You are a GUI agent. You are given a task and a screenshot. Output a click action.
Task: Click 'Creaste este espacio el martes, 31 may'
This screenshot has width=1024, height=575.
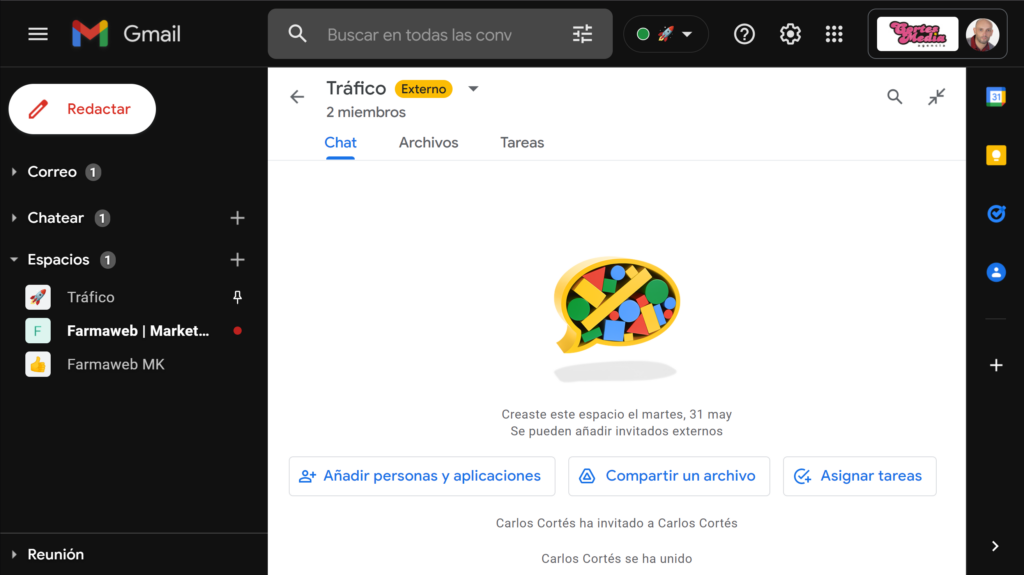pyautogui.click(x=616, y=414)
